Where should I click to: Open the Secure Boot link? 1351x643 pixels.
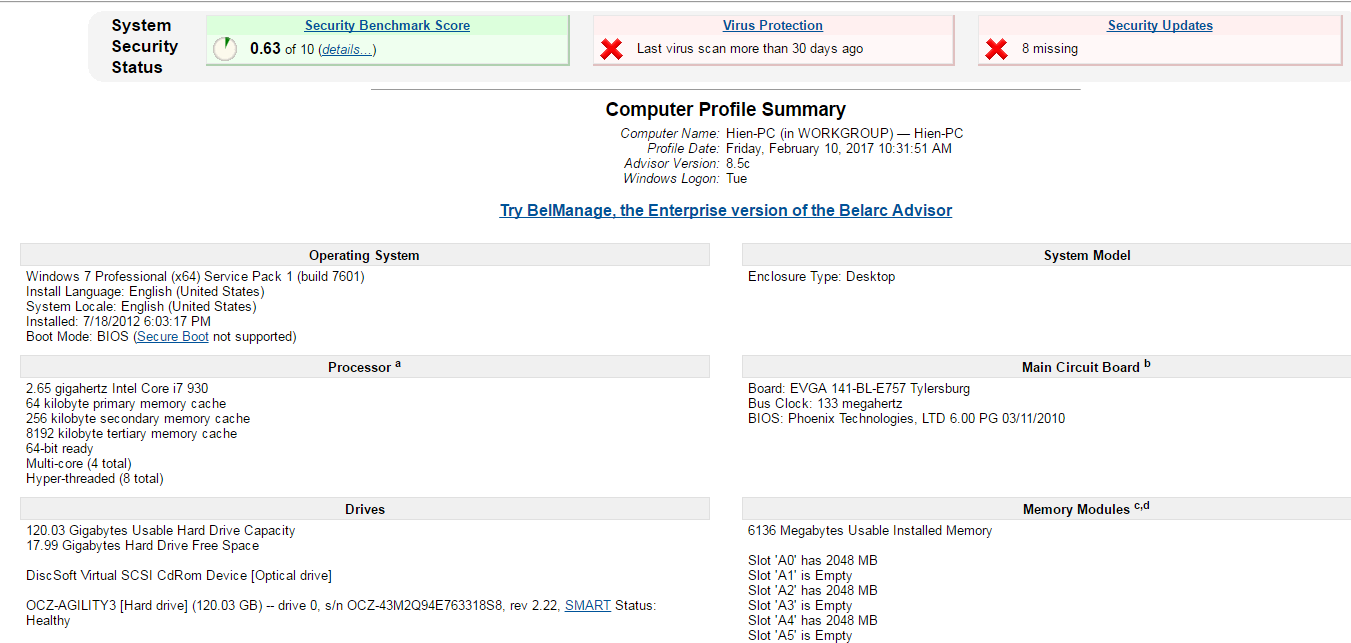[173, 337]
